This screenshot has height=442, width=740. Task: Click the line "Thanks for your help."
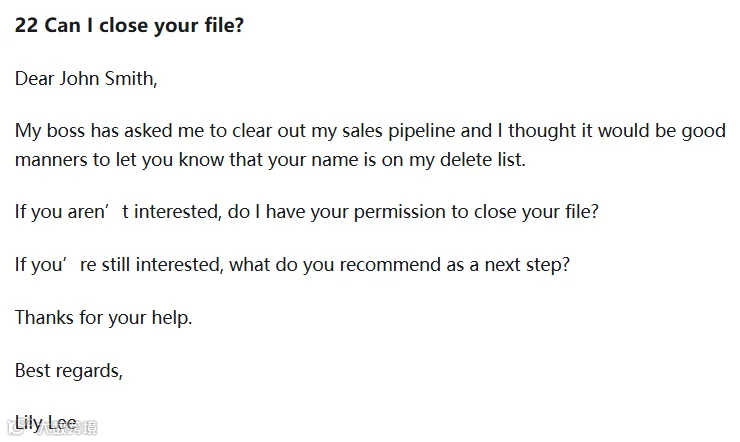[103, 317]
